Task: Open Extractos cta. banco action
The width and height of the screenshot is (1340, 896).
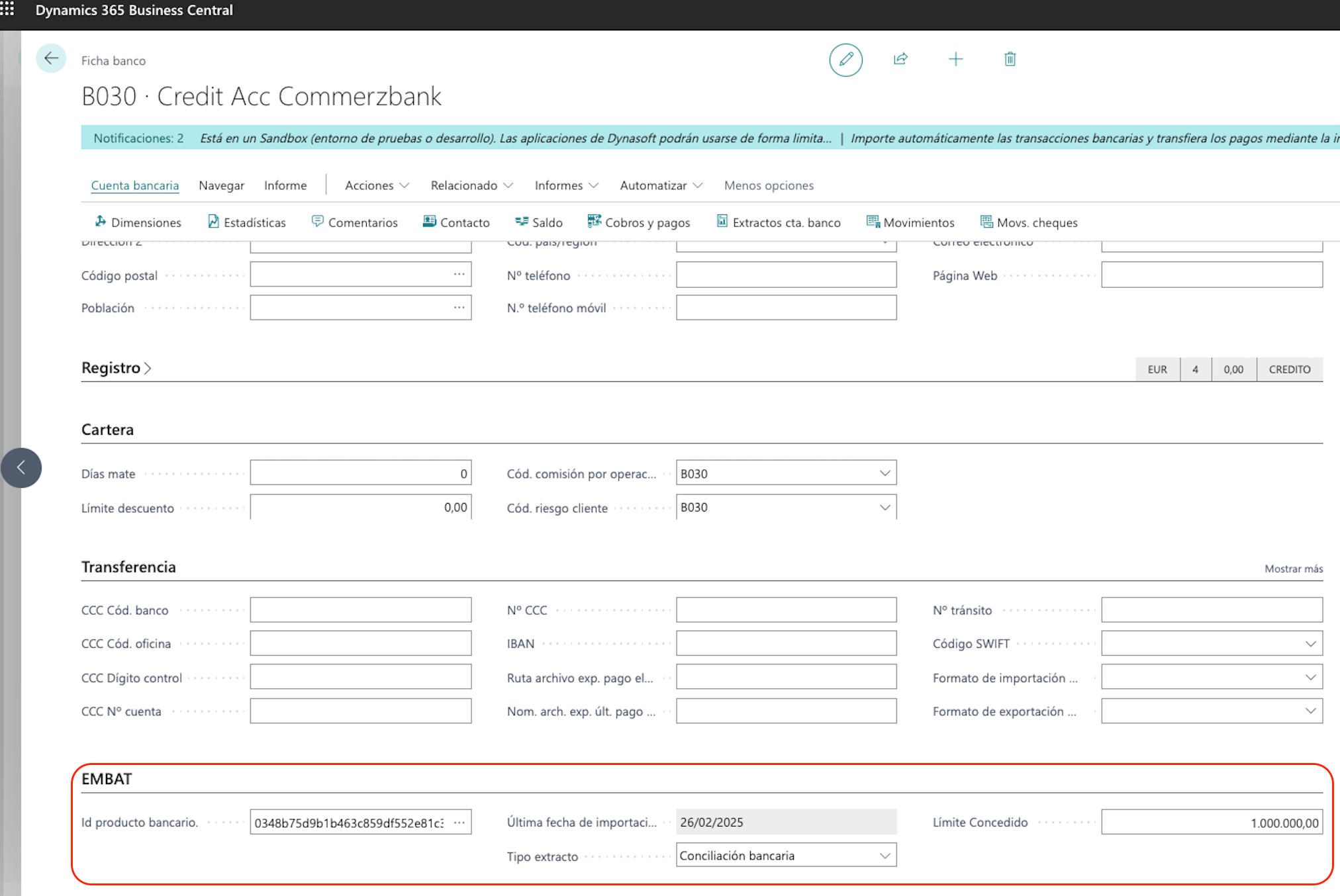Action: click(x=779, y=222)
